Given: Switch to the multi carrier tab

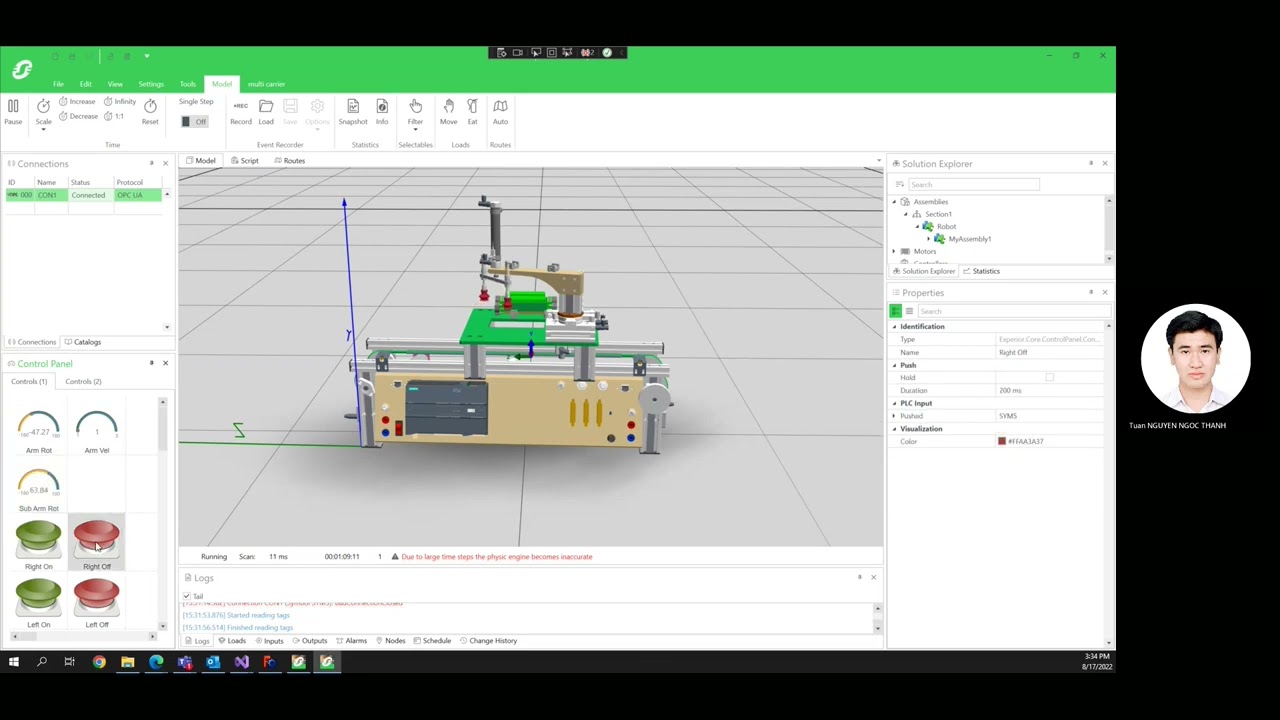Looking at the screenshot, I should (266, 84).
